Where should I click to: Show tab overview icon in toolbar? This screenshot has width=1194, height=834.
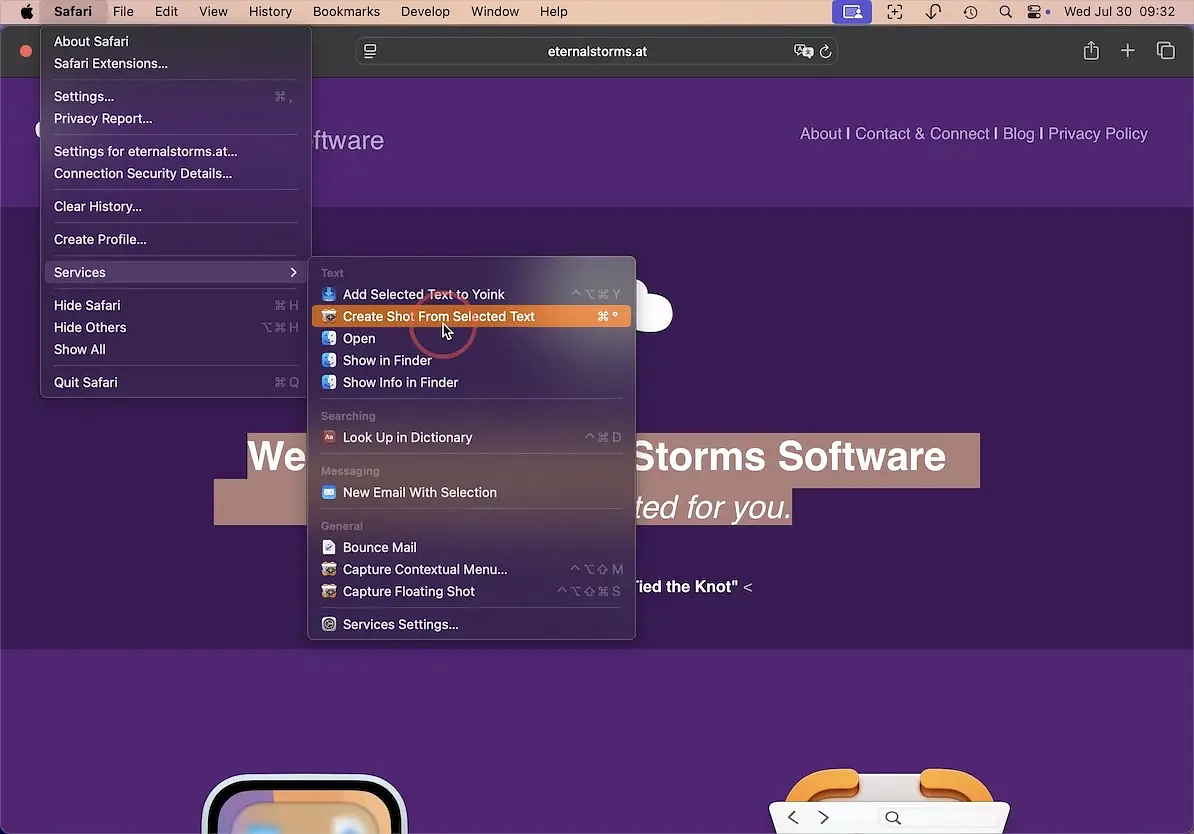tap(1165, 51)
